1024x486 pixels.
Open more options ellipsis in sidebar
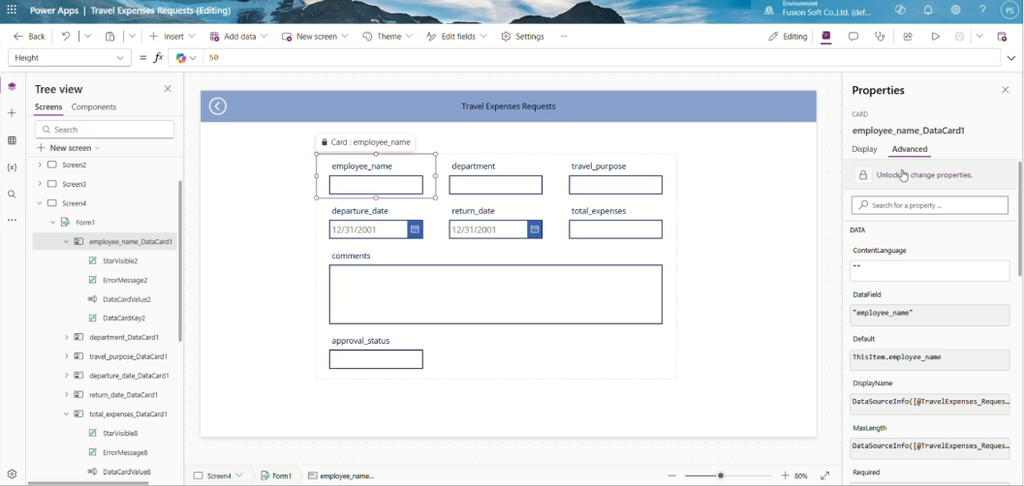[x=12, y=220]
